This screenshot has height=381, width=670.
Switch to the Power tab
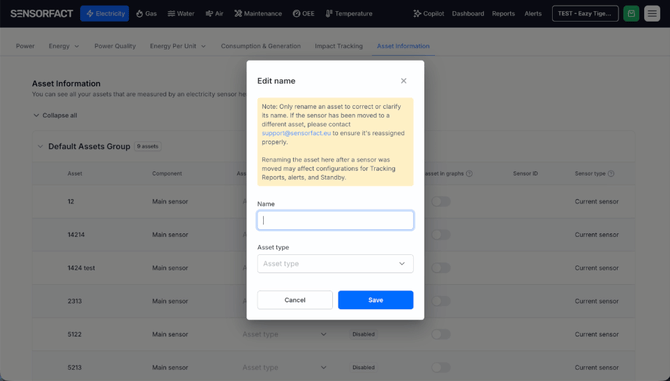[x=25, y=46]
